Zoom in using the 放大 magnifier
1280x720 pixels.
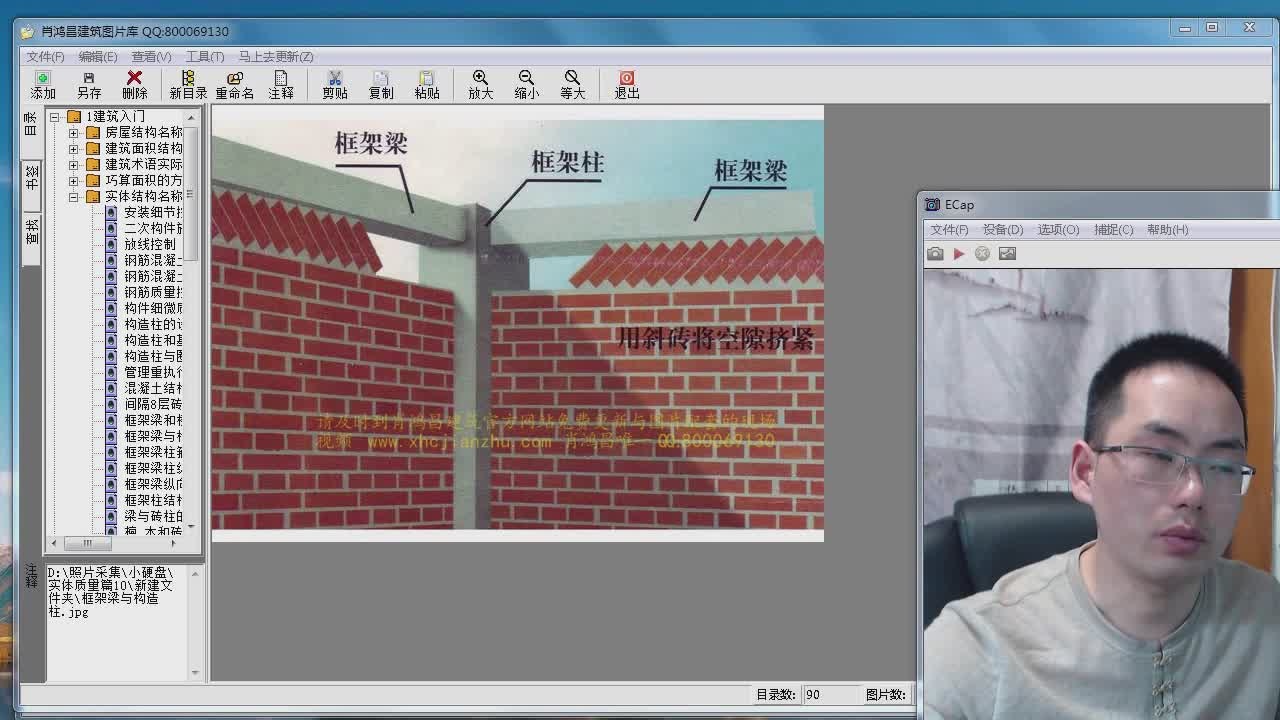pyautogui.click(x=480, y=84)
